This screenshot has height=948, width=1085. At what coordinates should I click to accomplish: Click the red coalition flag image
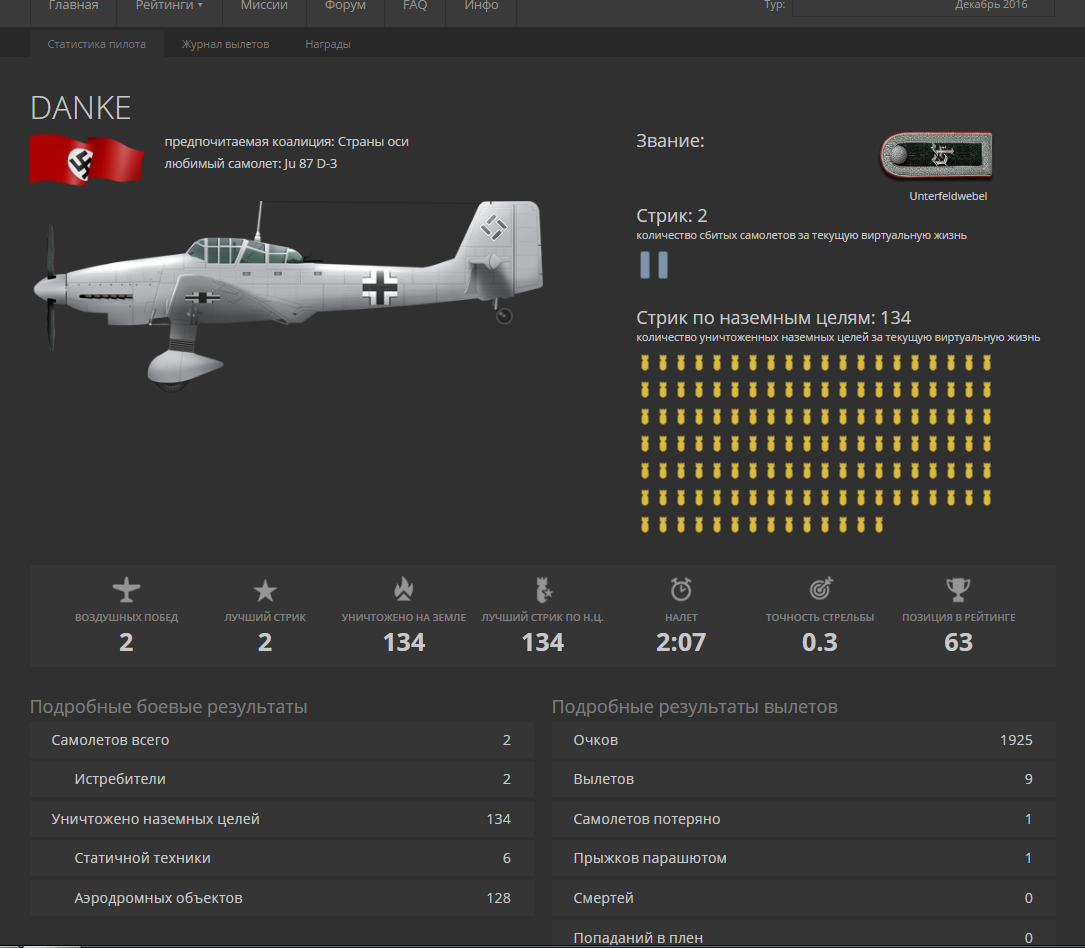point(86,159)
